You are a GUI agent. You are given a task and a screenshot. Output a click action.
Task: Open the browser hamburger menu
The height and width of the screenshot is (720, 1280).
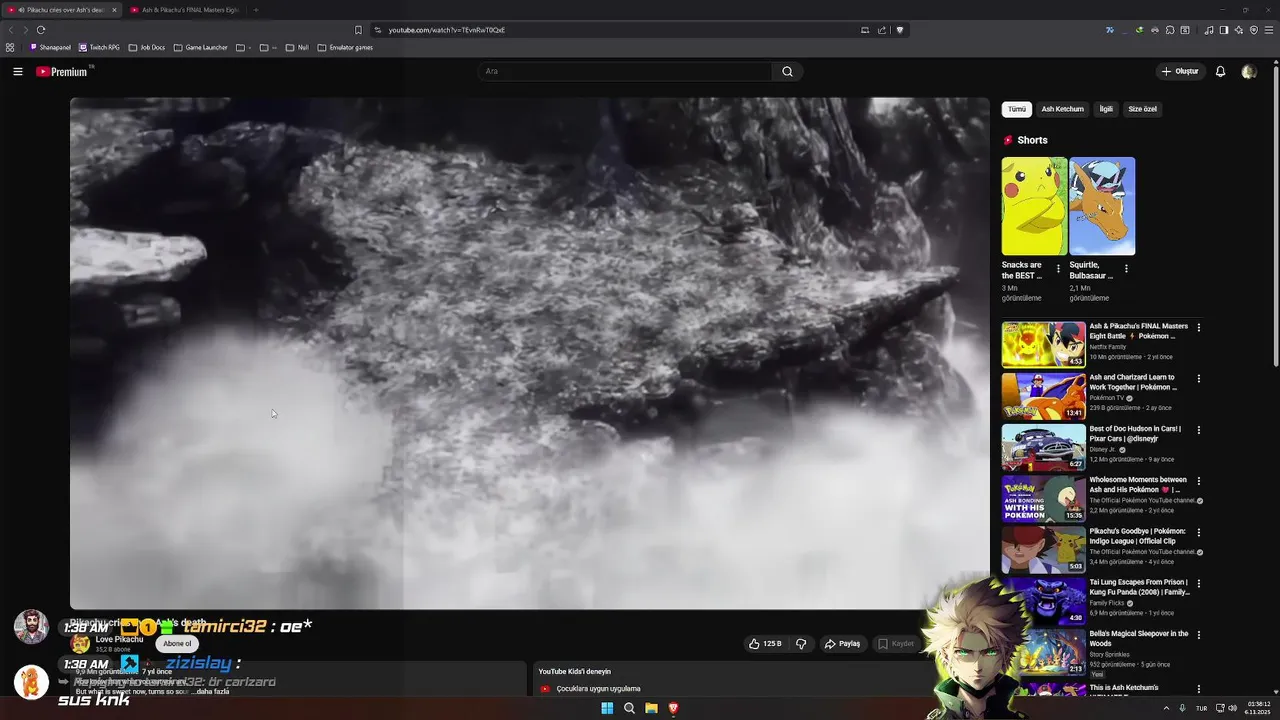click(x=1269, y=30)
